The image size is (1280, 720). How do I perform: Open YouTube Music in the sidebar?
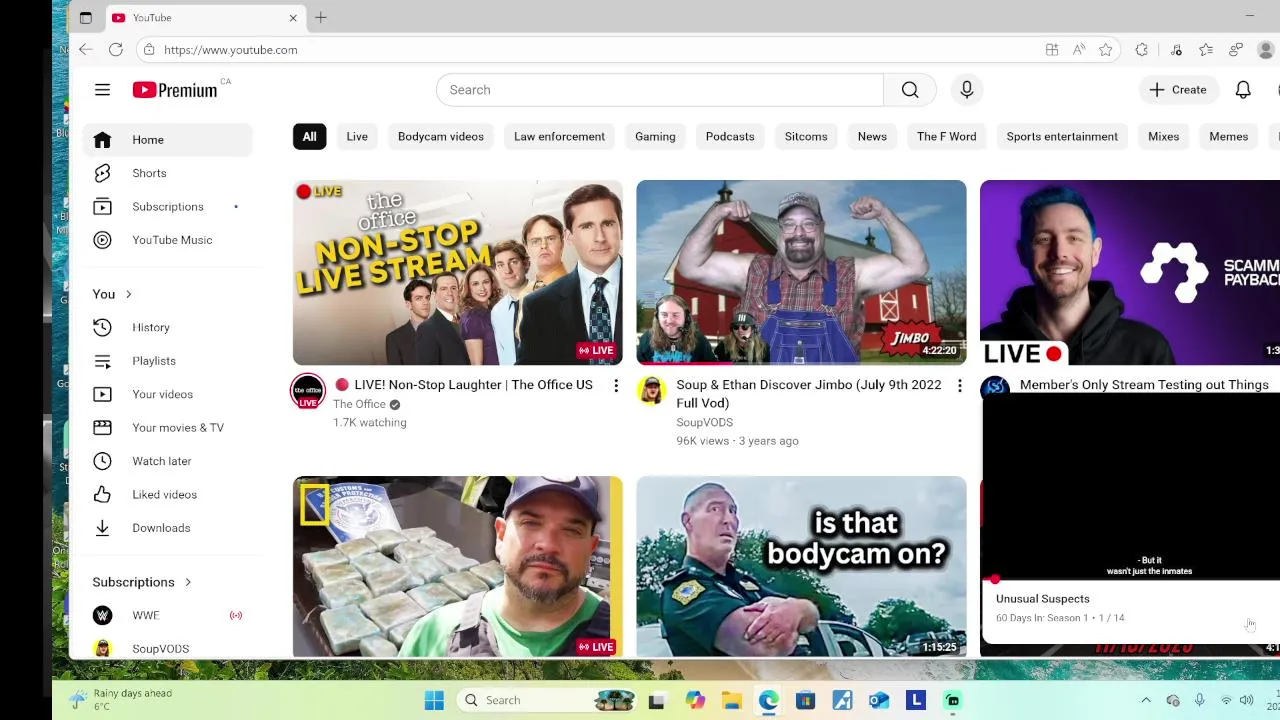167,240
